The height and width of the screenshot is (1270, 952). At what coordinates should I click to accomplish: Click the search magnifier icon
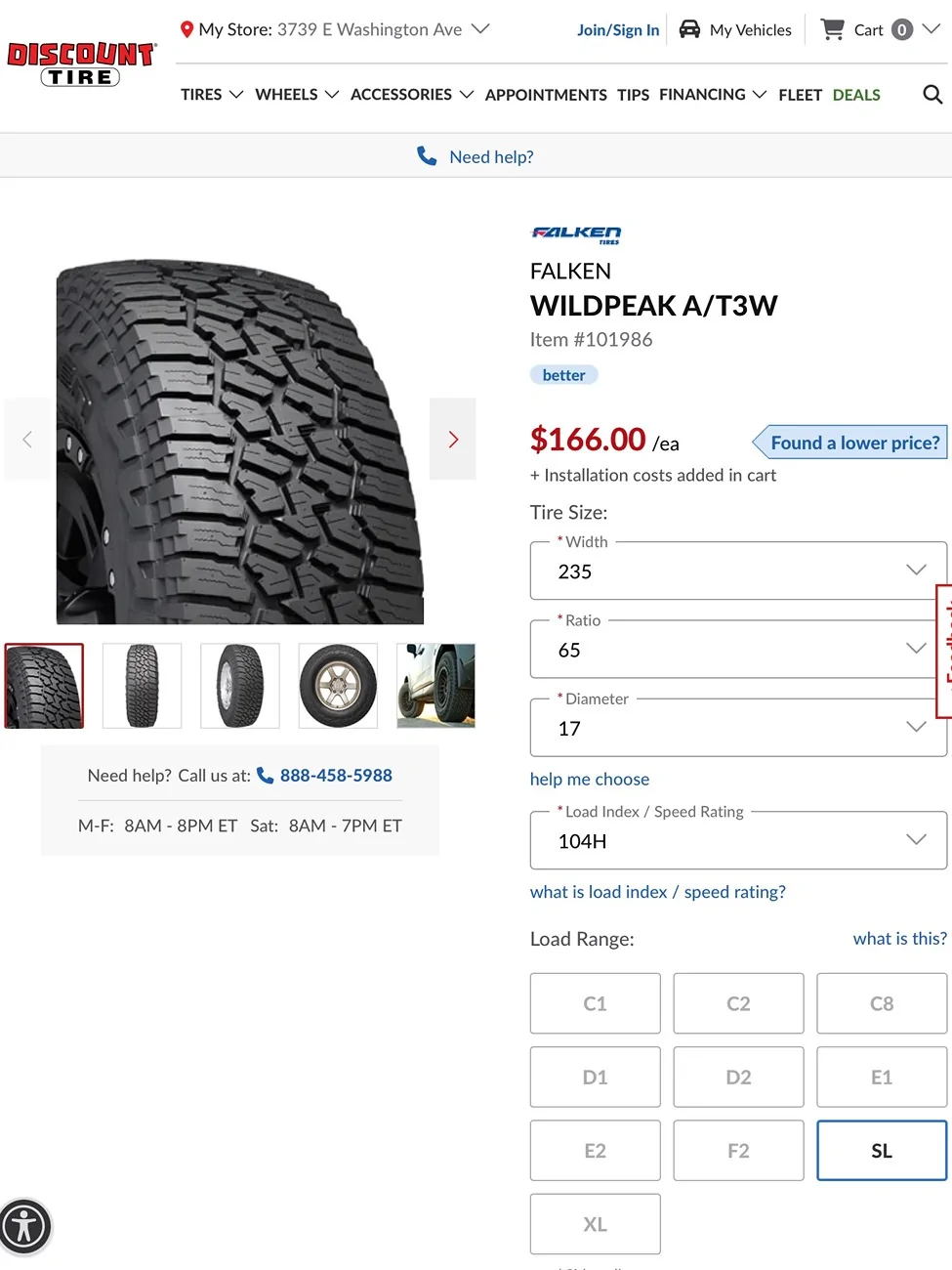[x=932, y=95]
